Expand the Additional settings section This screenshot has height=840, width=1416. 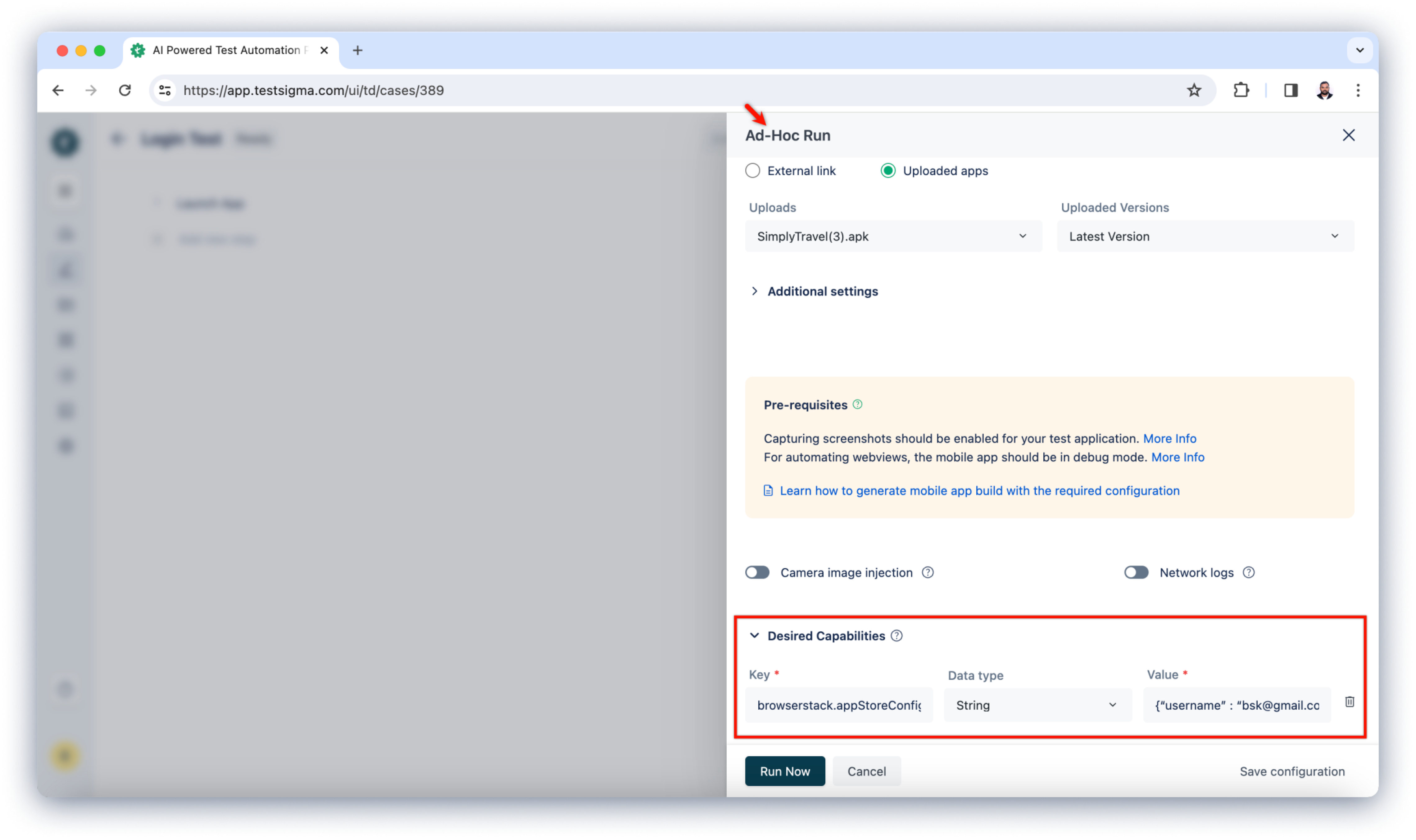pos(822,291)
